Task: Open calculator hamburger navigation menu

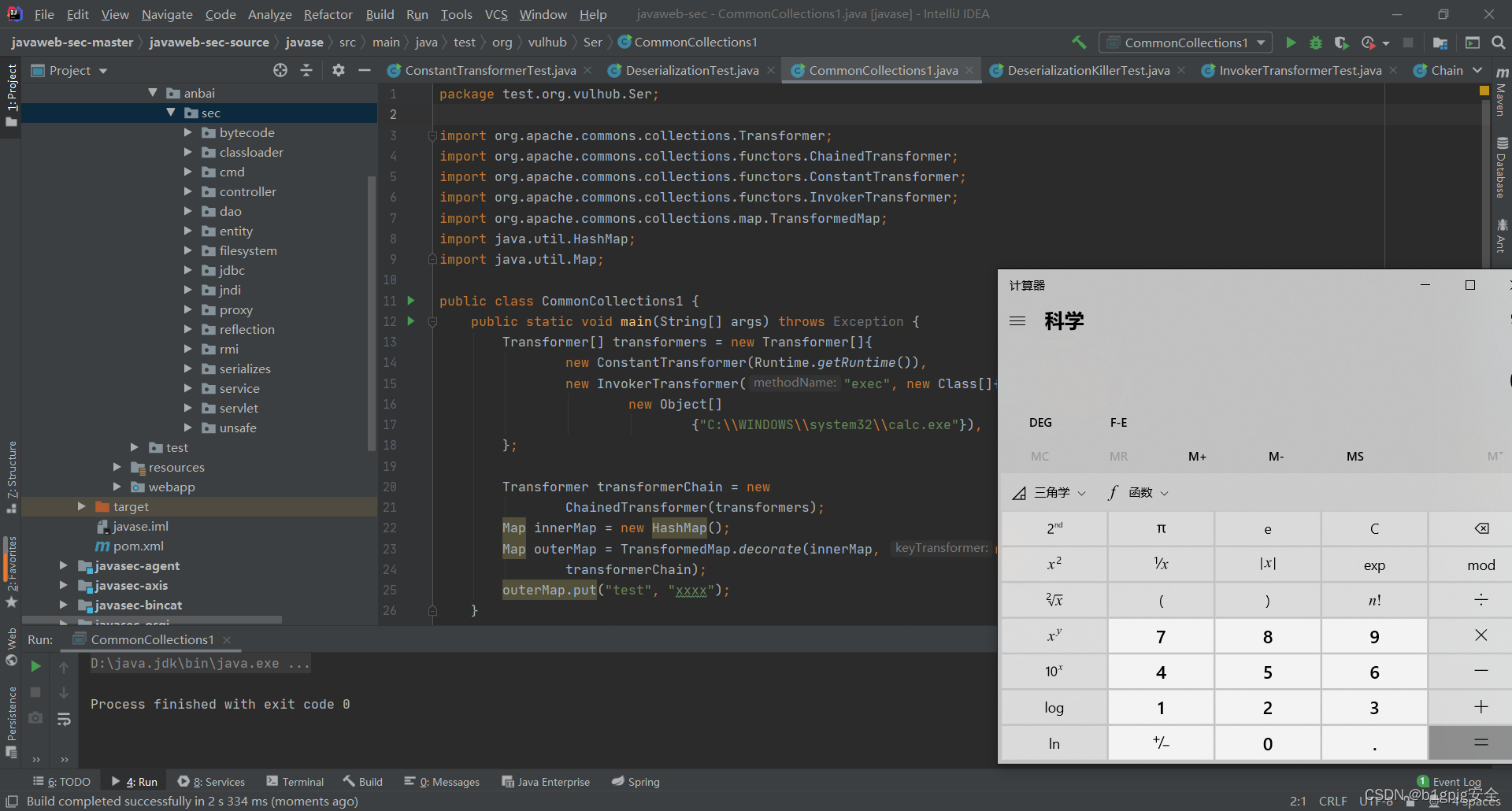Action: pyautogui.click(x=1017, y=320)
